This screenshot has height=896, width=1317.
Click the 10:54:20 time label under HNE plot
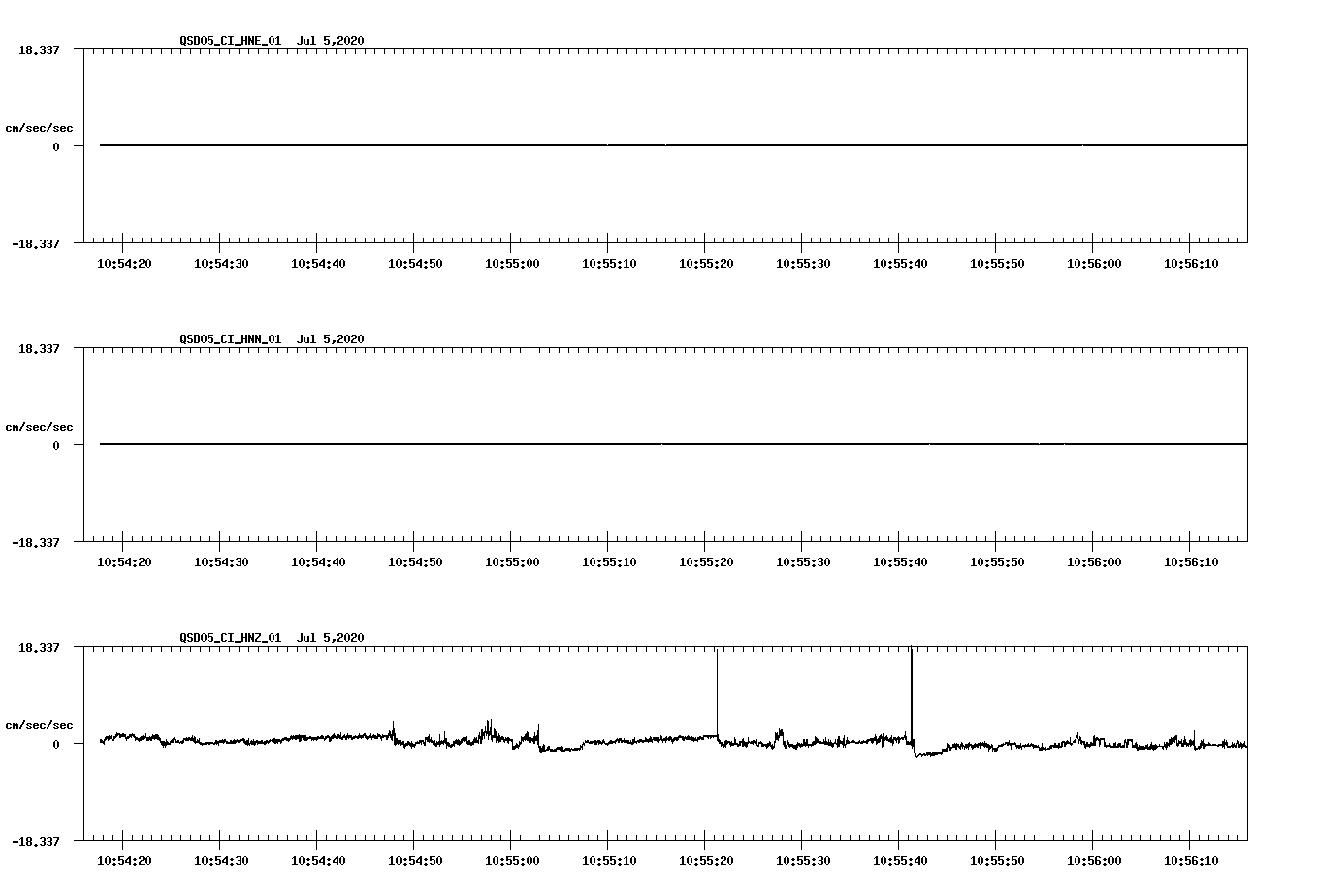pos(124,264)
